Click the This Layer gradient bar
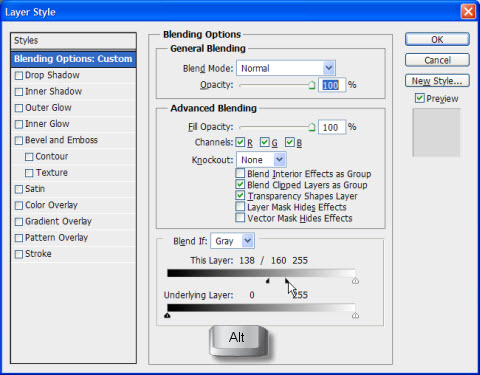This screenshot has width=480, height=375. click(x=261, y=273)
